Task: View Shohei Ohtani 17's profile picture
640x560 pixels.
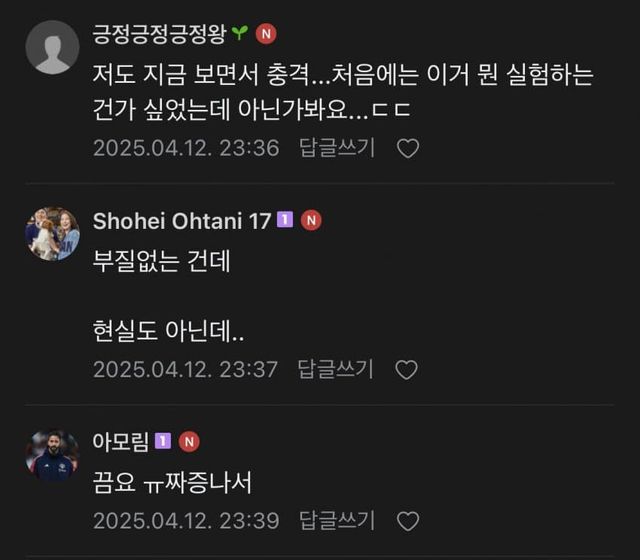Action: coord(52,234)
